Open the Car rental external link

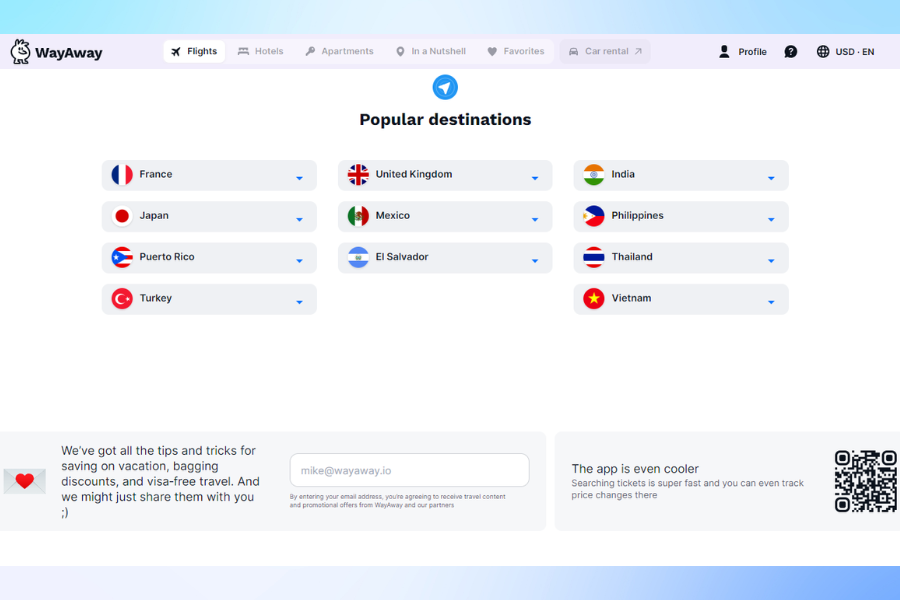coord(605,52)
